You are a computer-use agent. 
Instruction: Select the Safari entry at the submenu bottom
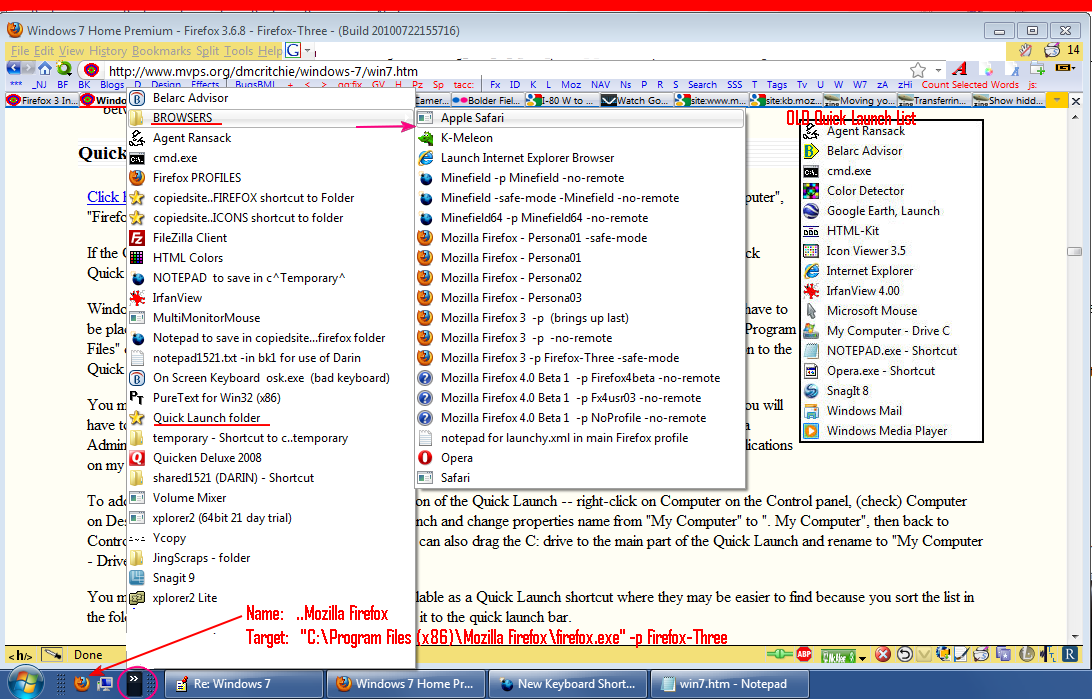(579, 478)
